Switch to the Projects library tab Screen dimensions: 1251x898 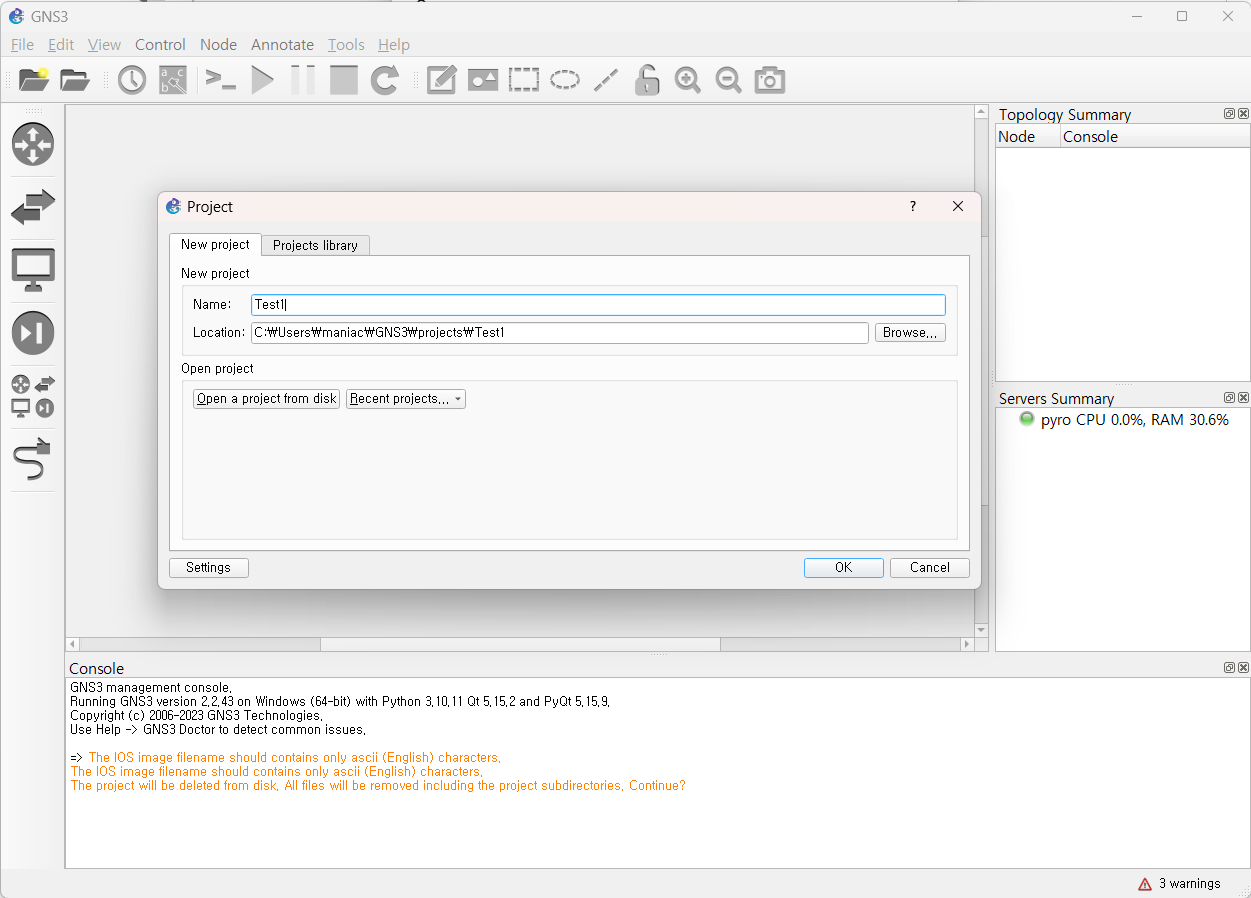pyautogui.click(x=315, y=245)
